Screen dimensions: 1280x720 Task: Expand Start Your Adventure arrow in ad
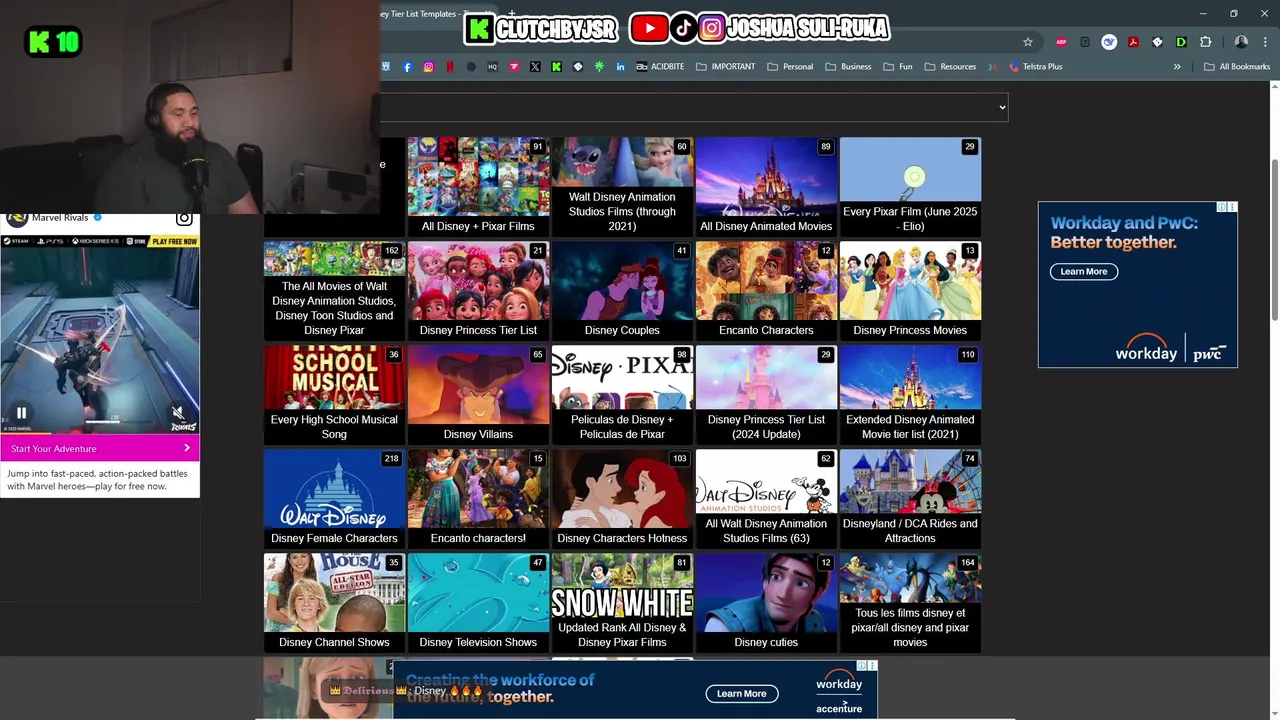coord(186,449)
